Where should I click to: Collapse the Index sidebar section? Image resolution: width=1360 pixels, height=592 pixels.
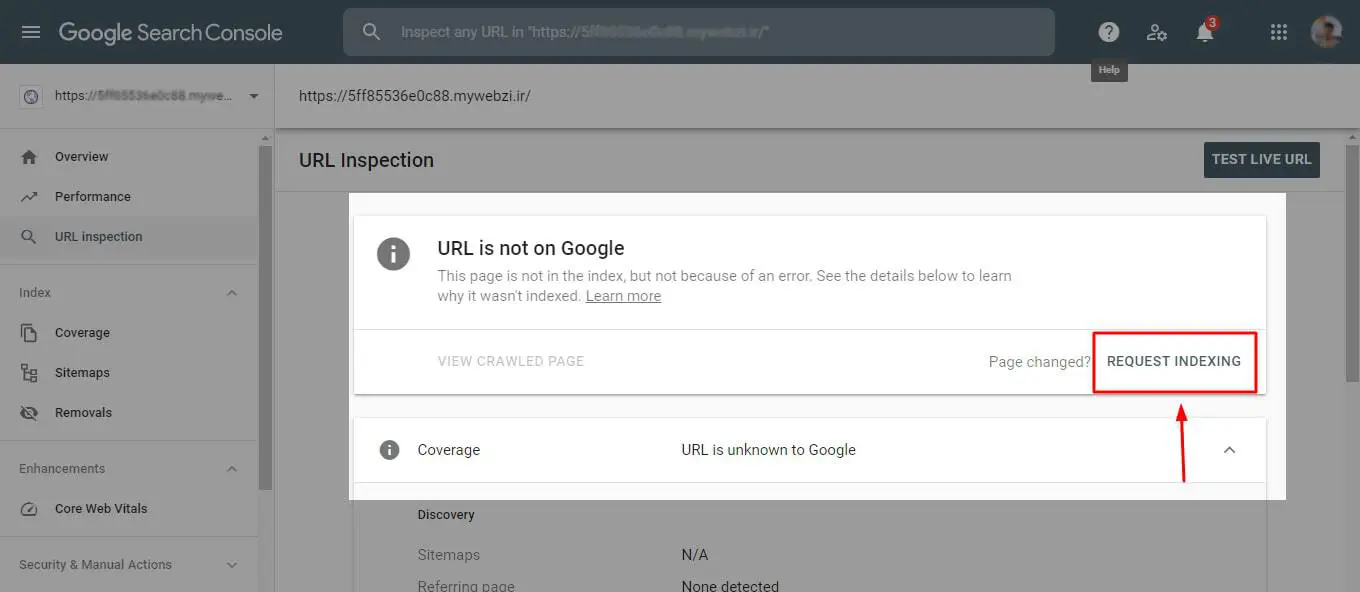pos(232,293)
